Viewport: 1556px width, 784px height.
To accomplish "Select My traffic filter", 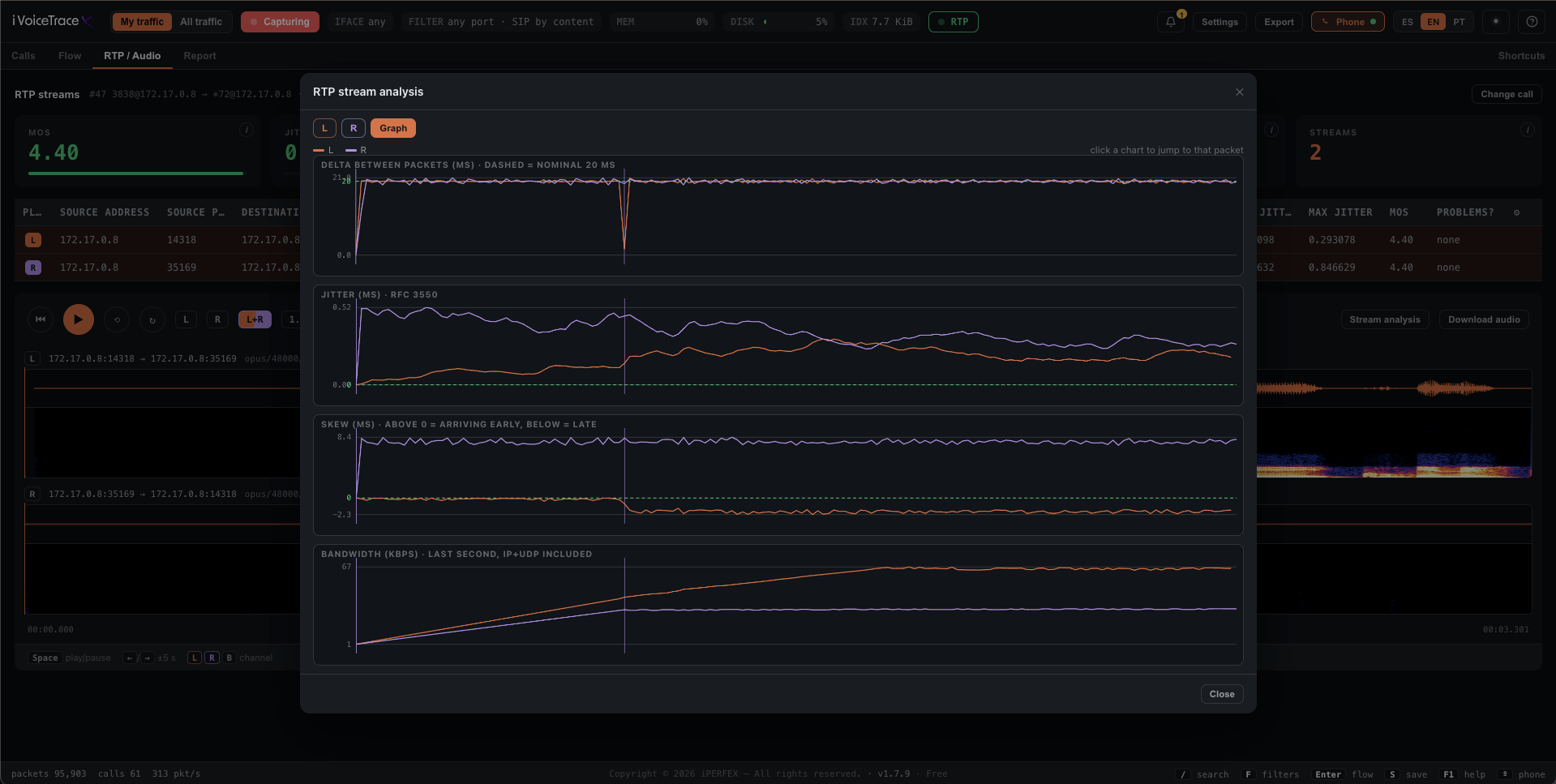I will coord(142,22).
